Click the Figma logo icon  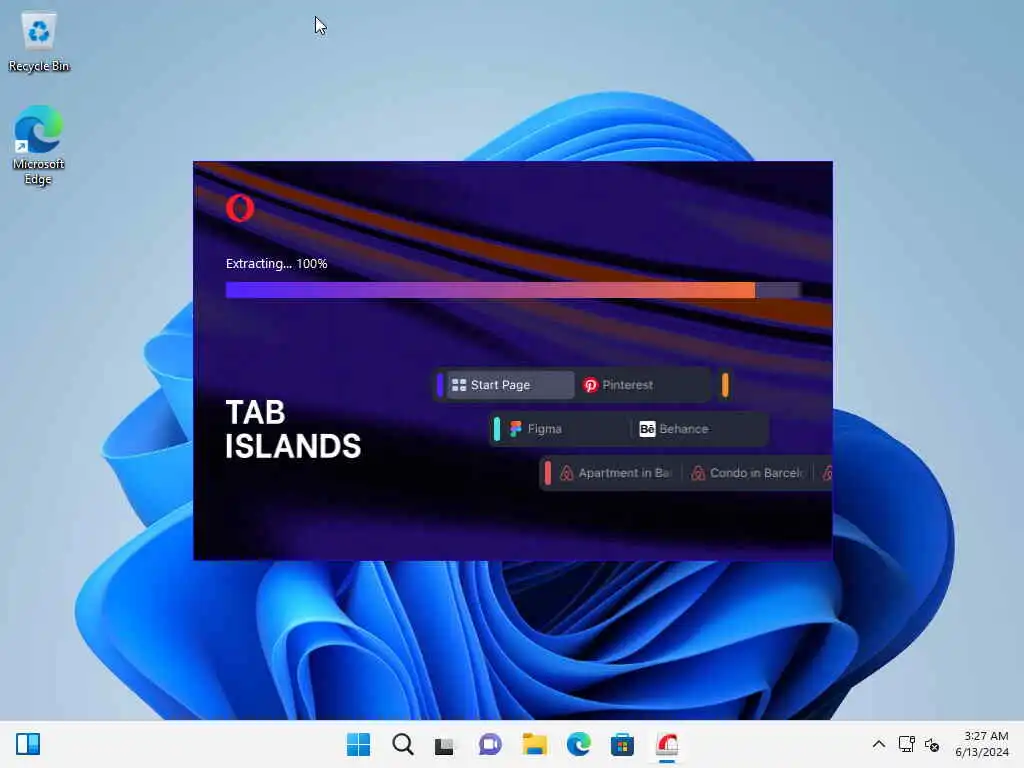pyautogui.click(x=516, y=428)
